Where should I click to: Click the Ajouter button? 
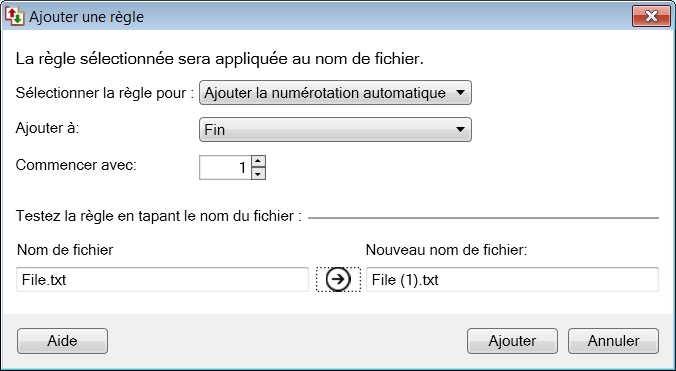(512, 341)
